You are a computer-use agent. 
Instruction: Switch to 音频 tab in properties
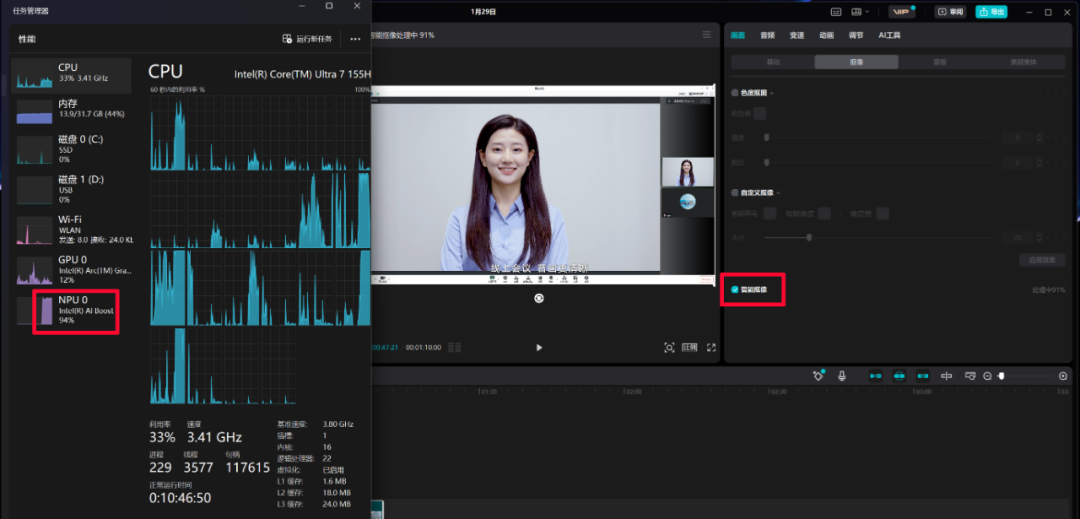pyautogui.click(x=767, y=35)
